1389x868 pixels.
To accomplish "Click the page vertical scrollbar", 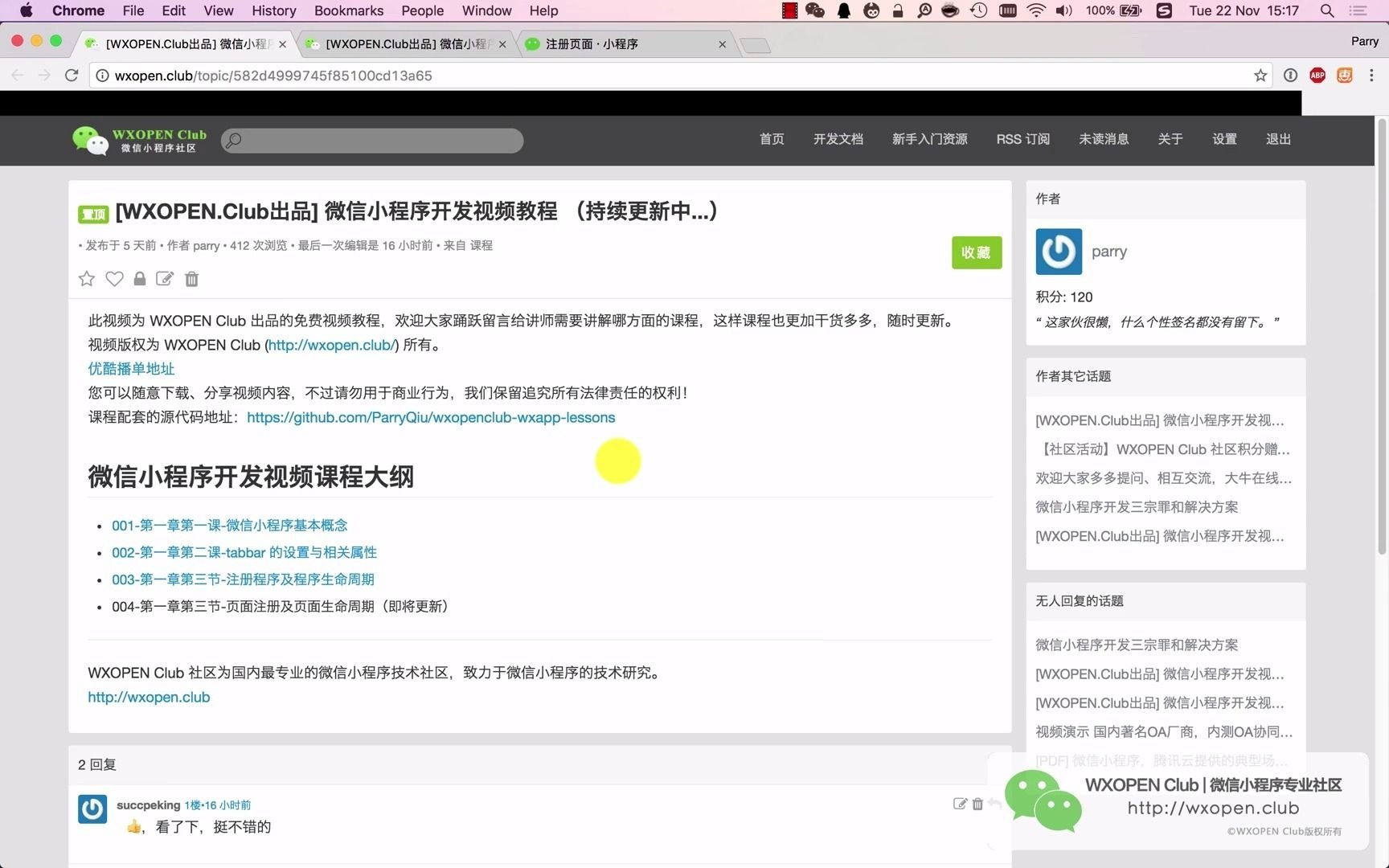I will (1383, 336).
